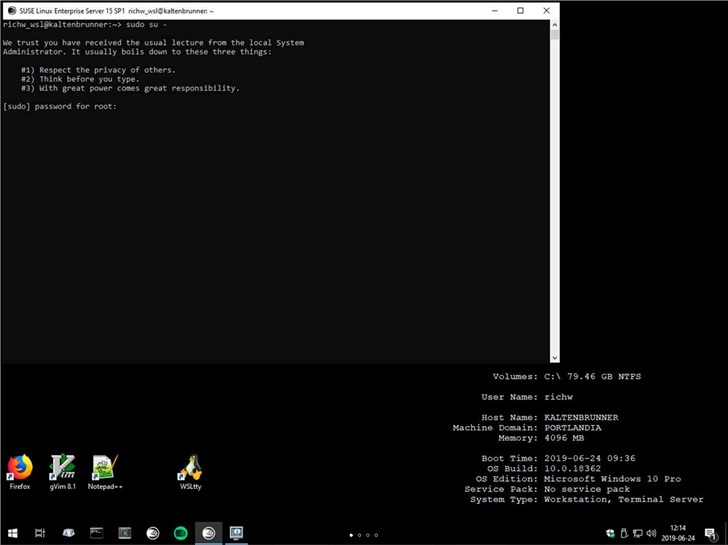Viewport: 728px width, 545px height.
Task: Click the non-highlighted SUSE taskbar icon
Action: [153, 533]
